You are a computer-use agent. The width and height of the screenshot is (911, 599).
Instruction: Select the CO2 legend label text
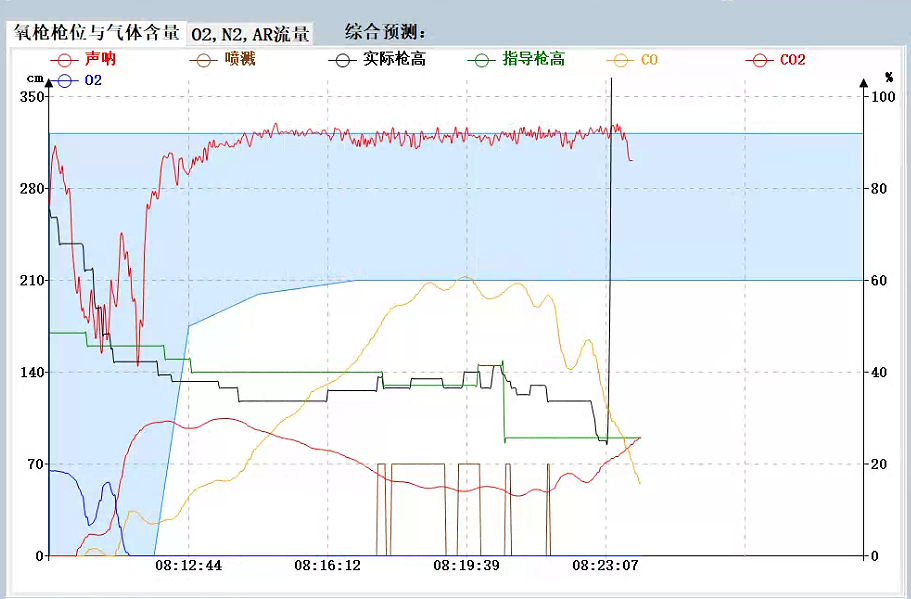[792, 60]
